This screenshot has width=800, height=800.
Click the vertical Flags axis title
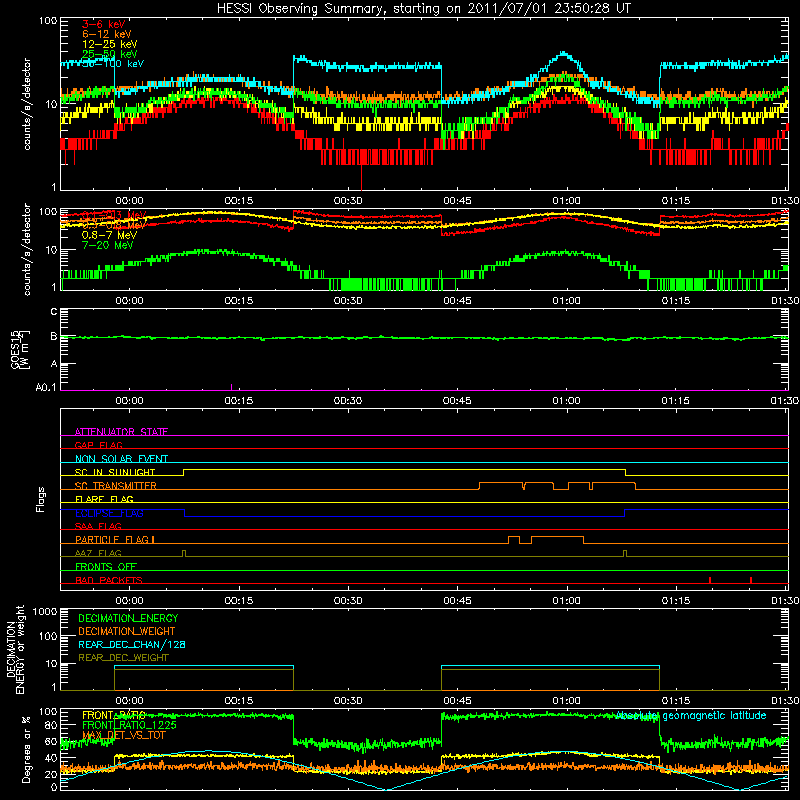pyautogui.click(x=41, y=499)
